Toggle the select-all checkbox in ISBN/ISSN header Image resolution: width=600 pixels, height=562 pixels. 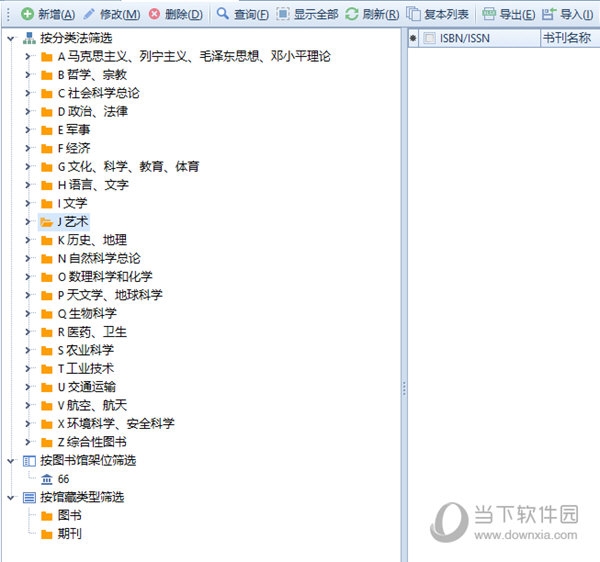(429, 38)
